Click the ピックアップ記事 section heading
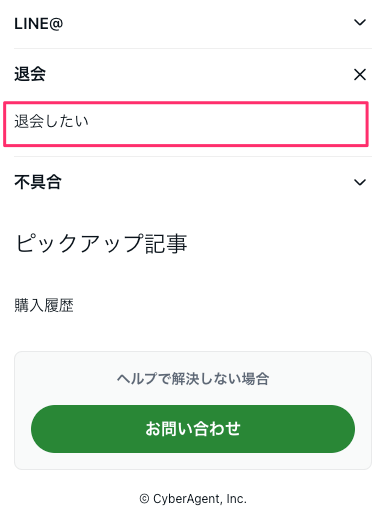Screen dimensions: 385x514 (101, 243)
